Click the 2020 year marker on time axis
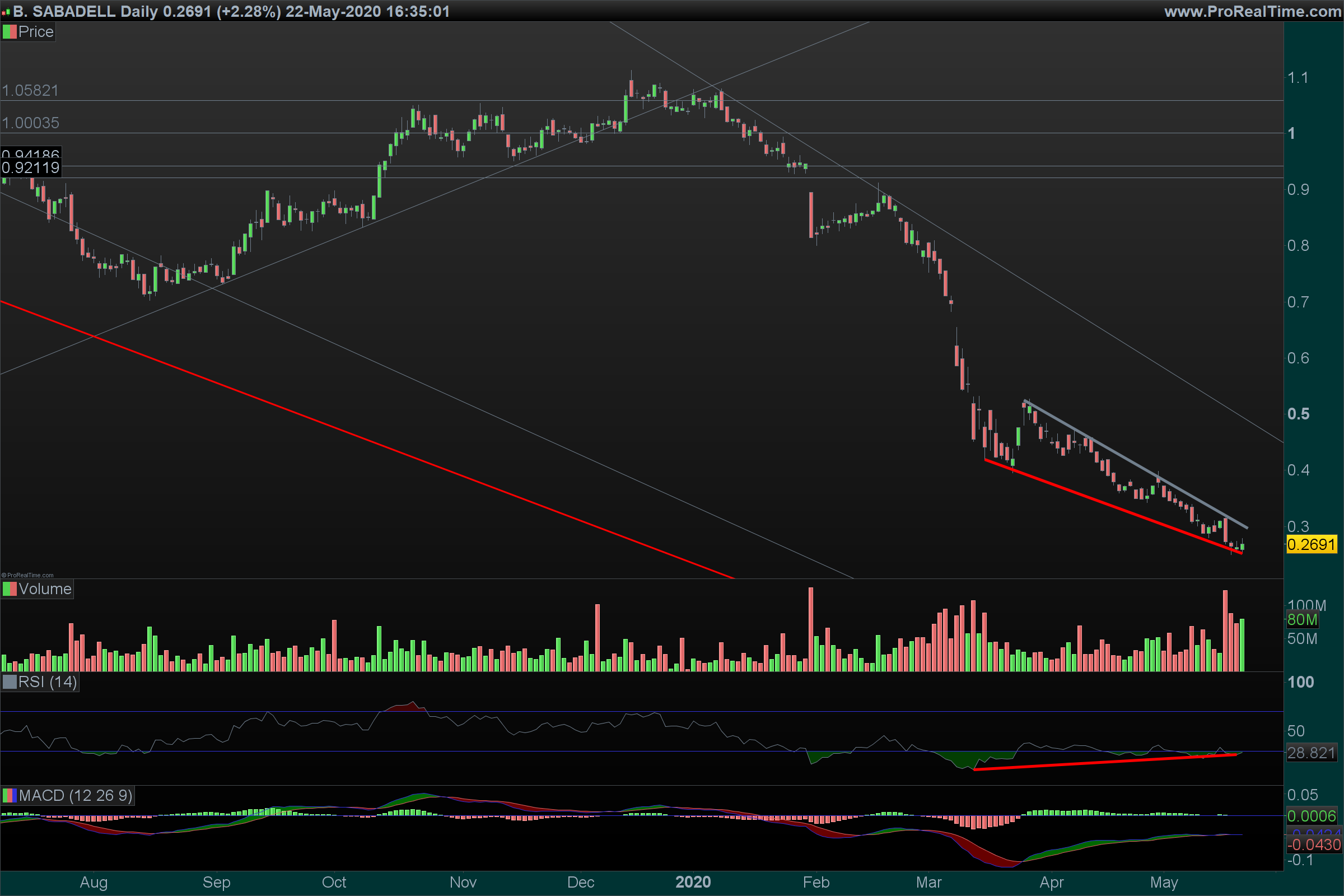The image size is (1344, 896). pyautogui.click(x=693, y=883)
